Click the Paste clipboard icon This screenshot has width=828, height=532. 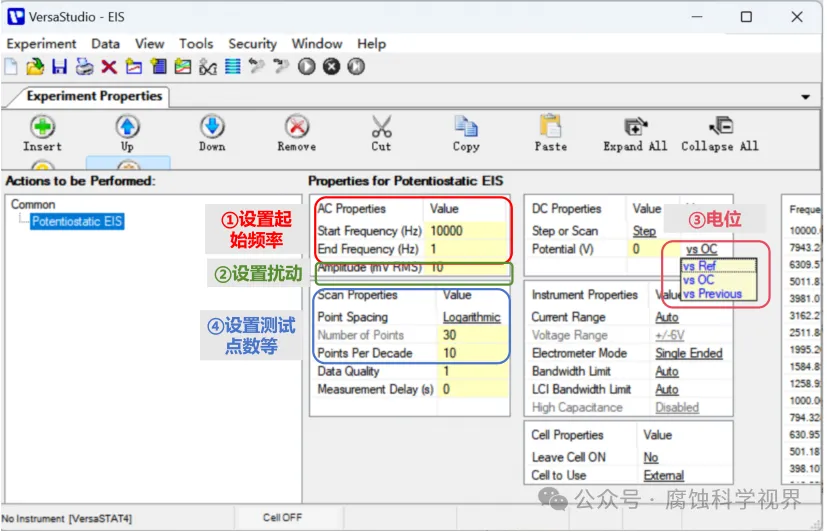(550, 127)
